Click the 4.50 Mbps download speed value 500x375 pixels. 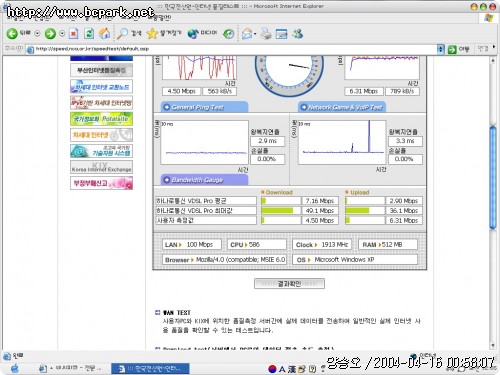[x=181, y=91]
